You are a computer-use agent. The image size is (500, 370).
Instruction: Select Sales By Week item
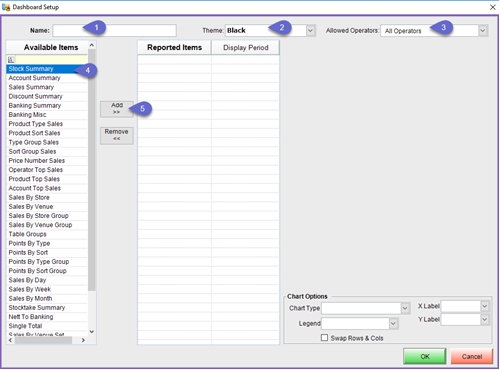pos(47,289)
